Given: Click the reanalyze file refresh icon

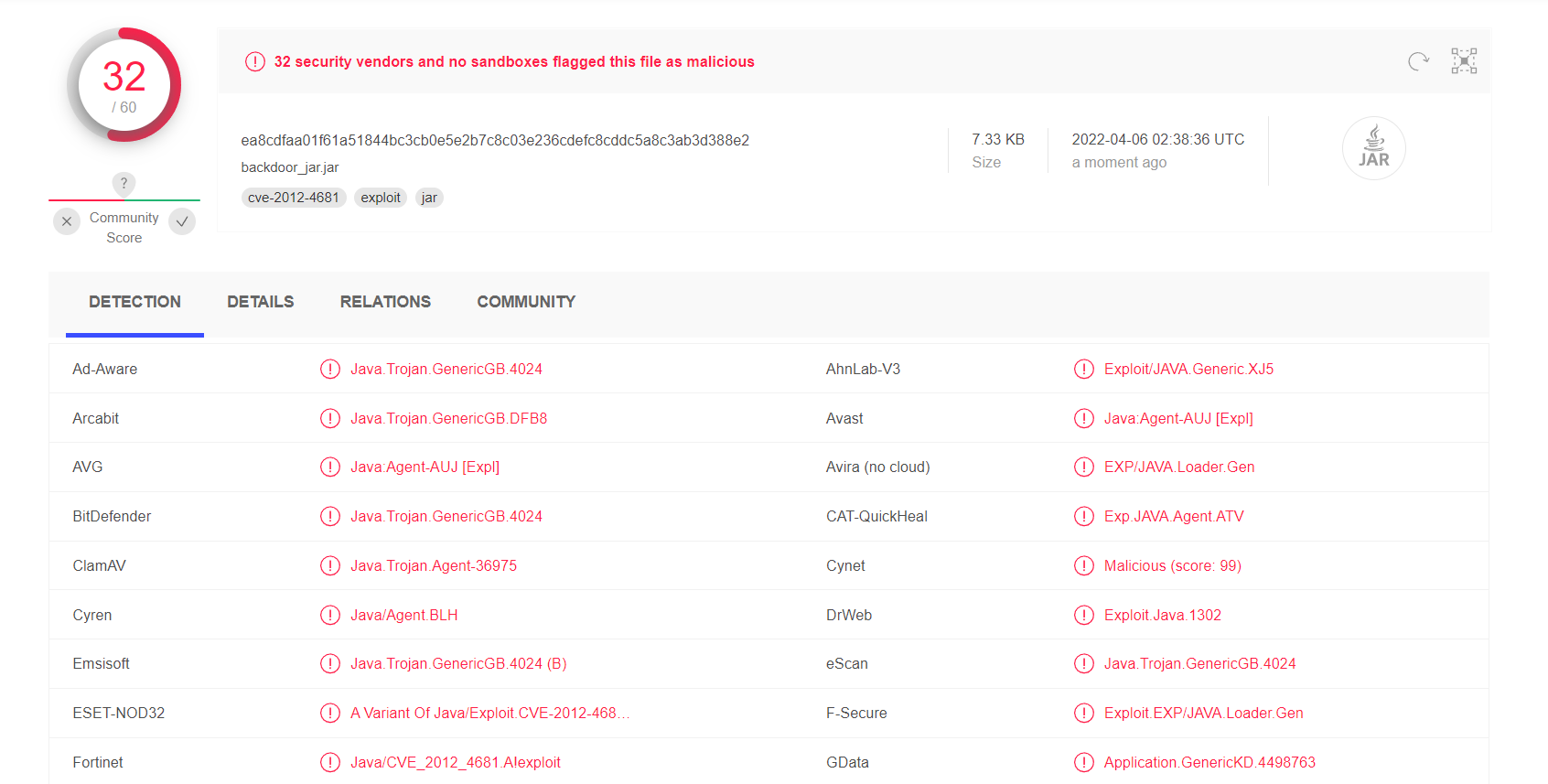Looking at the screenshot, I should point(1418,61).
